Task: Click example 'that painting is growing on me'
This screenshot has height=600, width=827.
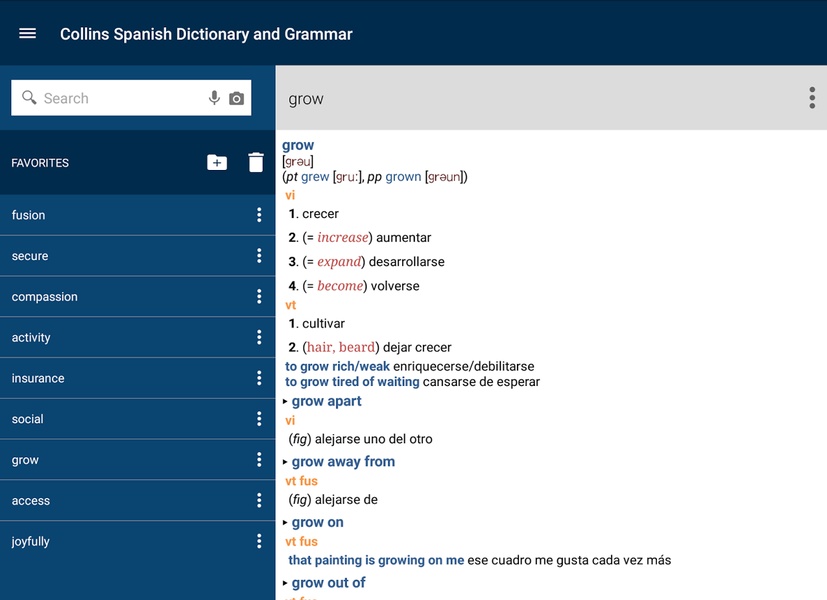Action: coord(376,560)
